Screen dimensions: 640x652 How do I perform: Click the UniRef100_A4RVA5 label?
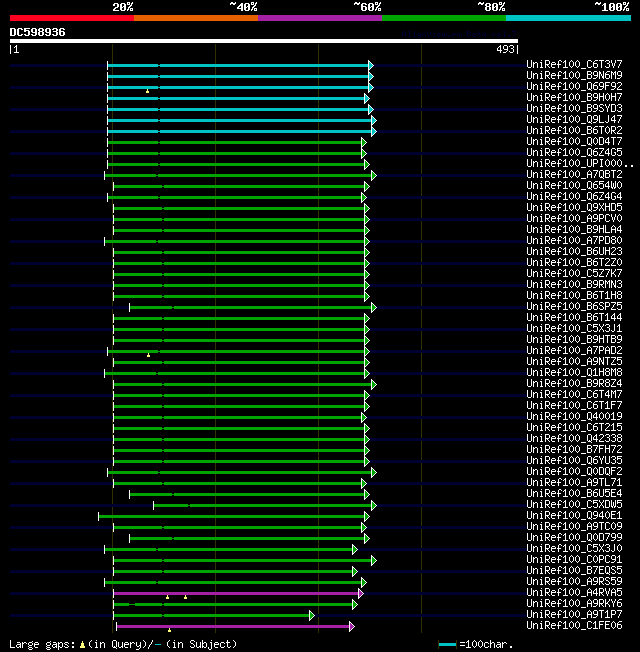tap(574, 592)
